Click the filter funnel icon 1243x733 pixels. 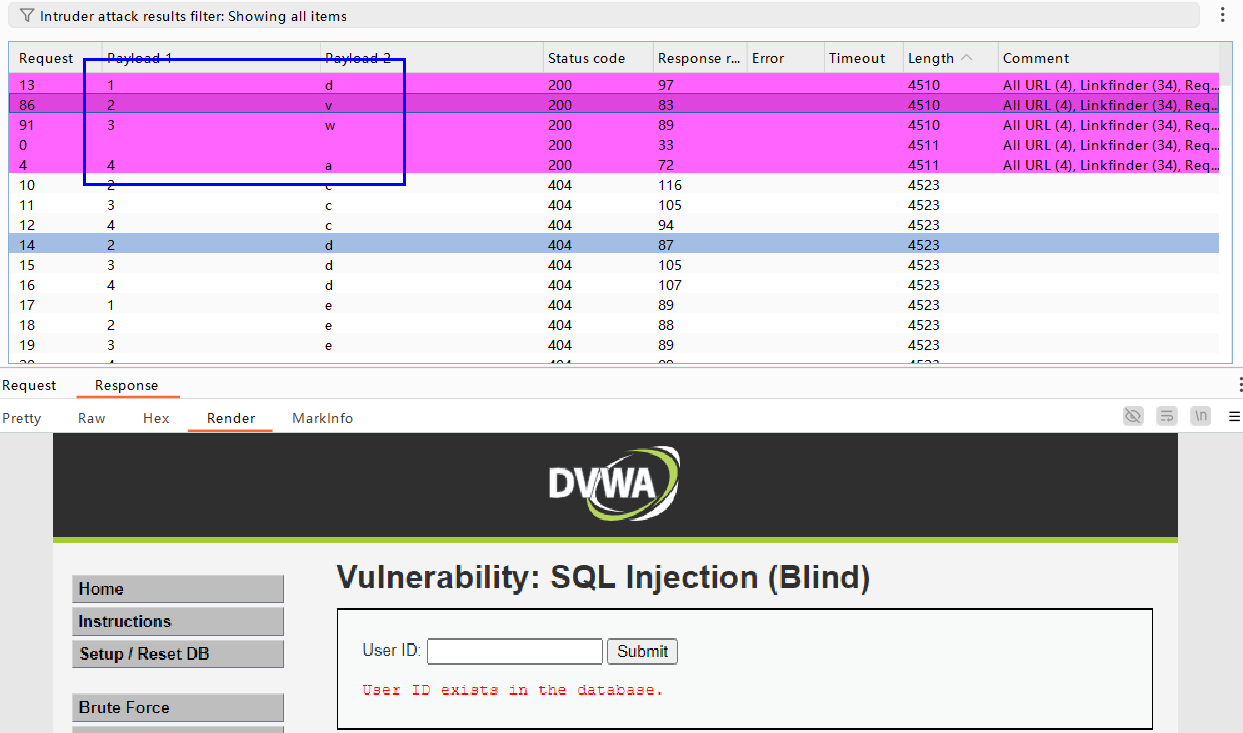25,15
